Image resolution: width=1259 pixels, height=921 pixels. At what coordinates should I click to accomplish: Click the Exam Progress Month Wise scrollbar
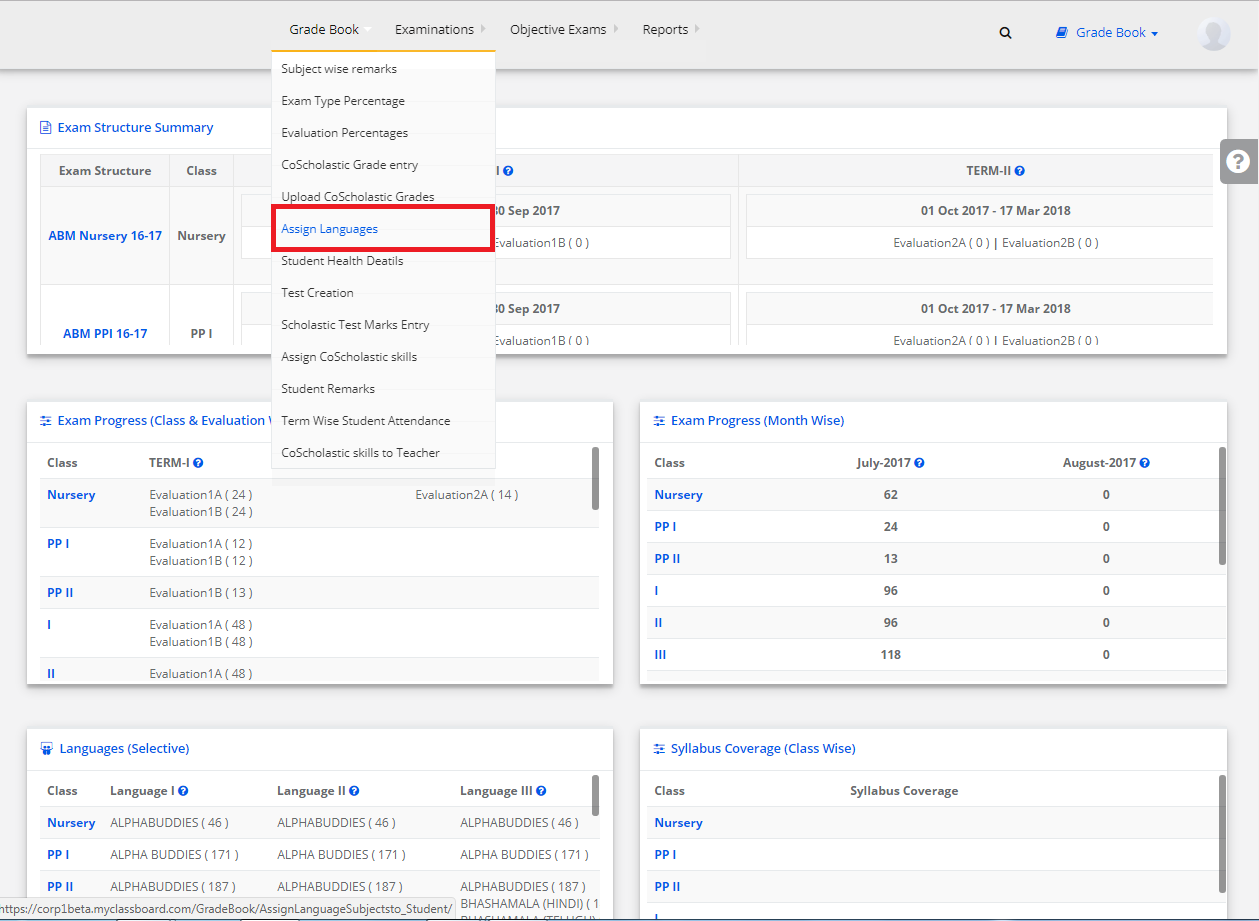[x=1222, y=505]
